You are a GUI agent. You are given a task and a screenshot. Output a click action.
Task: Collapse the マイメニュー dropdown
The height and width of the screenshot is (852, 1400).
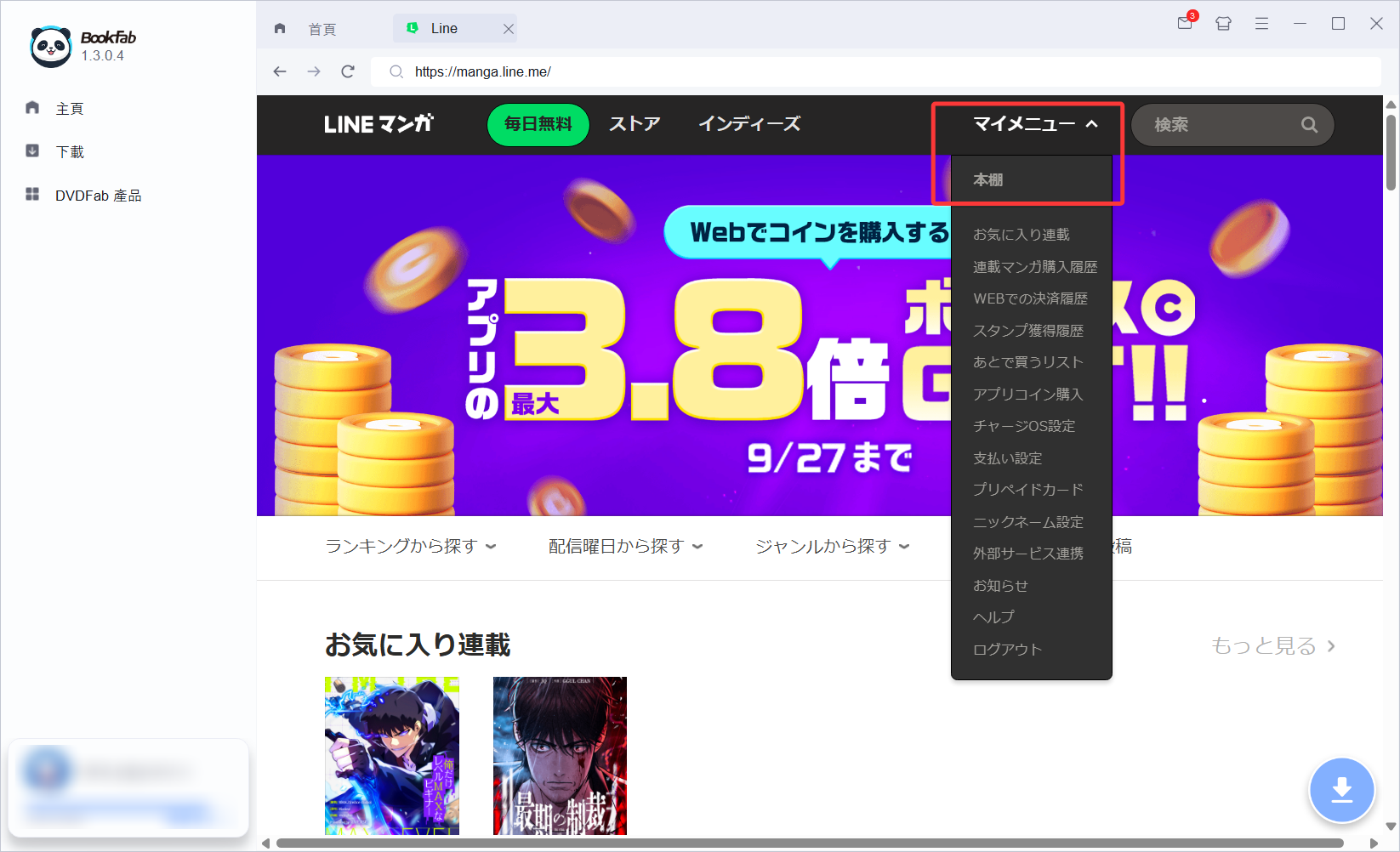pos(1035,124)
